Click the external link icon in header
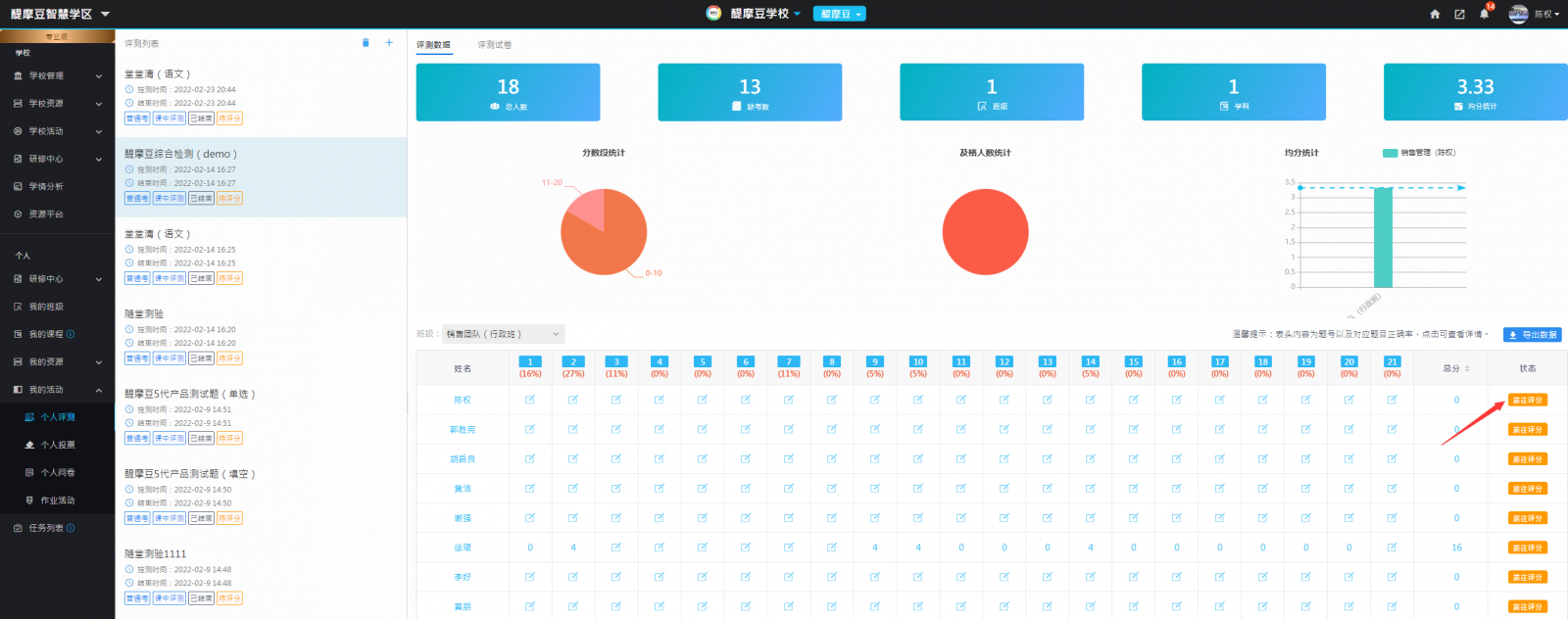 [x=1459, y=15]
